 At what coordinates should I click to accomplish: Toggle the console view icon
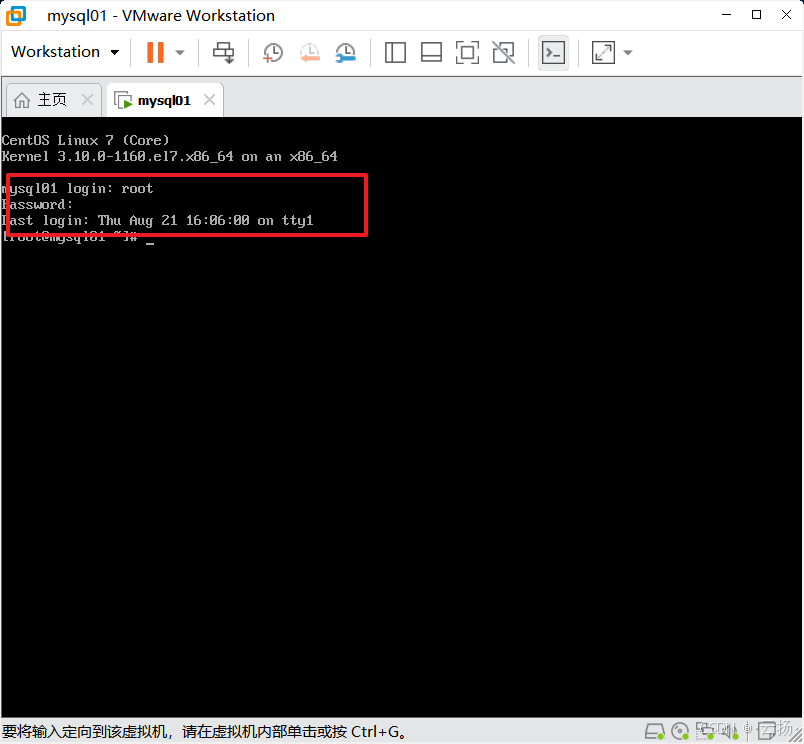click(553, 52)
